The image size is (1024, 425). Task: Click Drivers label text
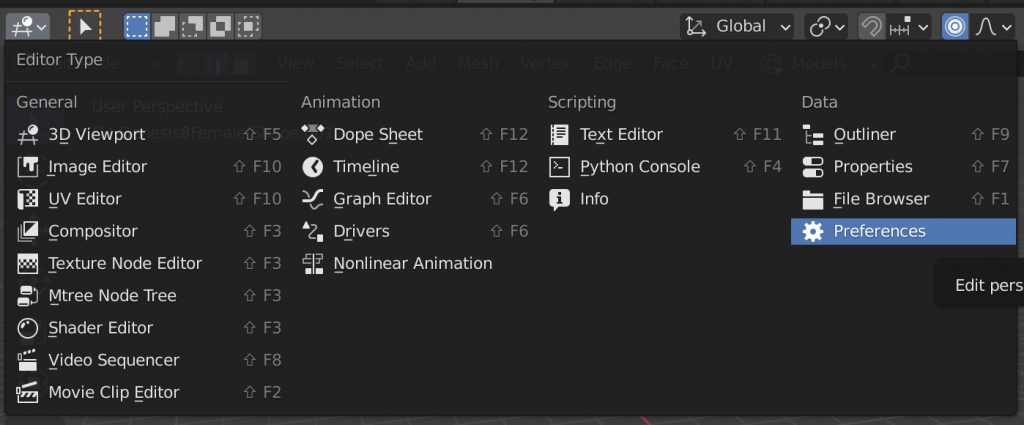click(x=361, y=231)
